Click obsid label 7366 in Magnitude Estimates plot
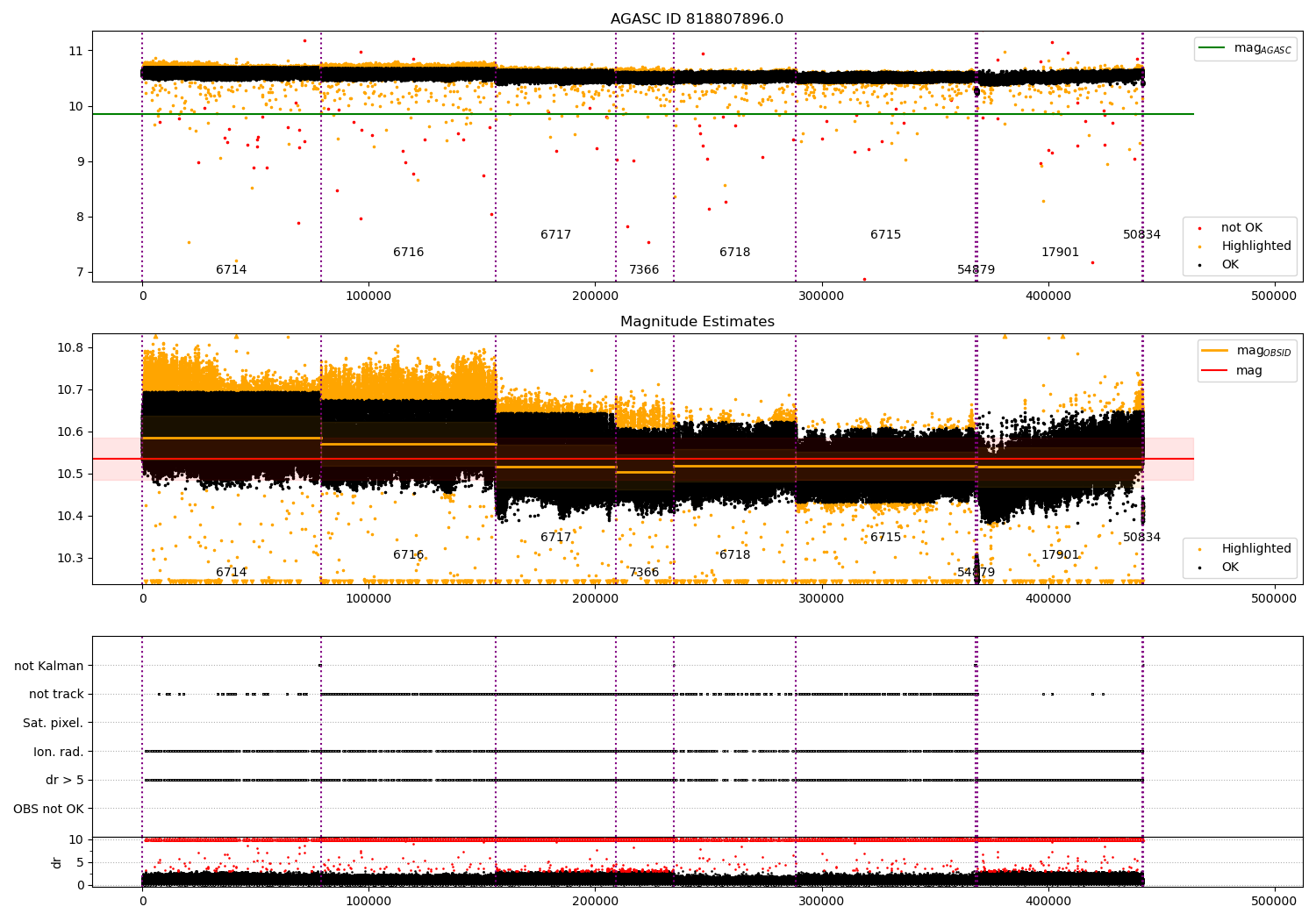Screen dimensions: 1316x921 (644, 573)
